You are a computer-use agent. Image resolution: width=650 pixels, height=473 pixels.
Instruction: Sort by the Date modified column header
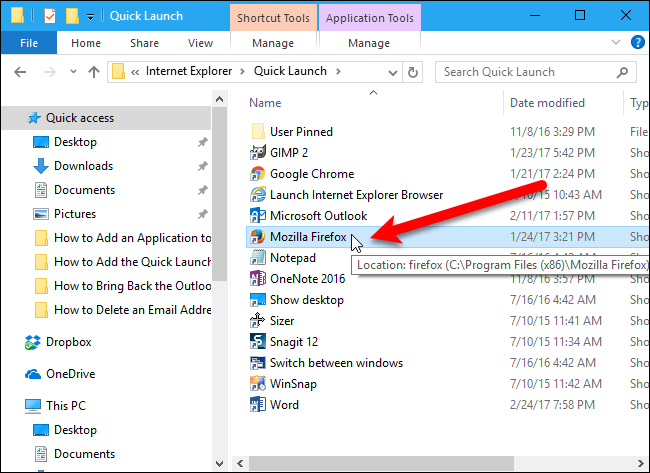coord(547,103)
